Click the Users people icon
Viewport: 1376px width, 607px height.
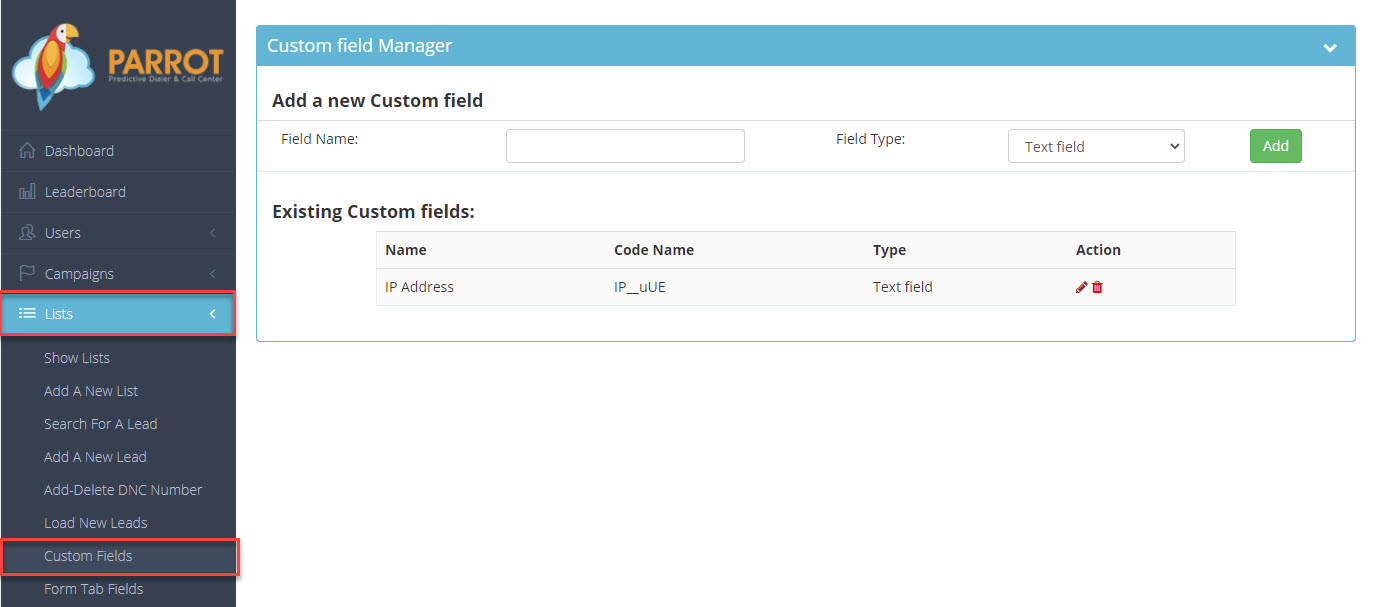point(27,233)
